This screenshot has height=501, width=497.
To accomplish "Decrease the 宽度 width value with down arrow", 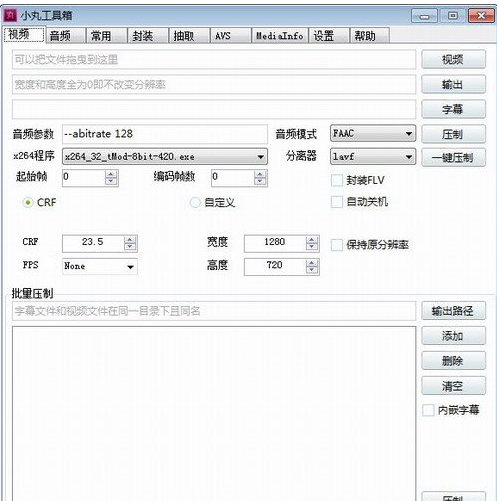I will coord(312,247).
